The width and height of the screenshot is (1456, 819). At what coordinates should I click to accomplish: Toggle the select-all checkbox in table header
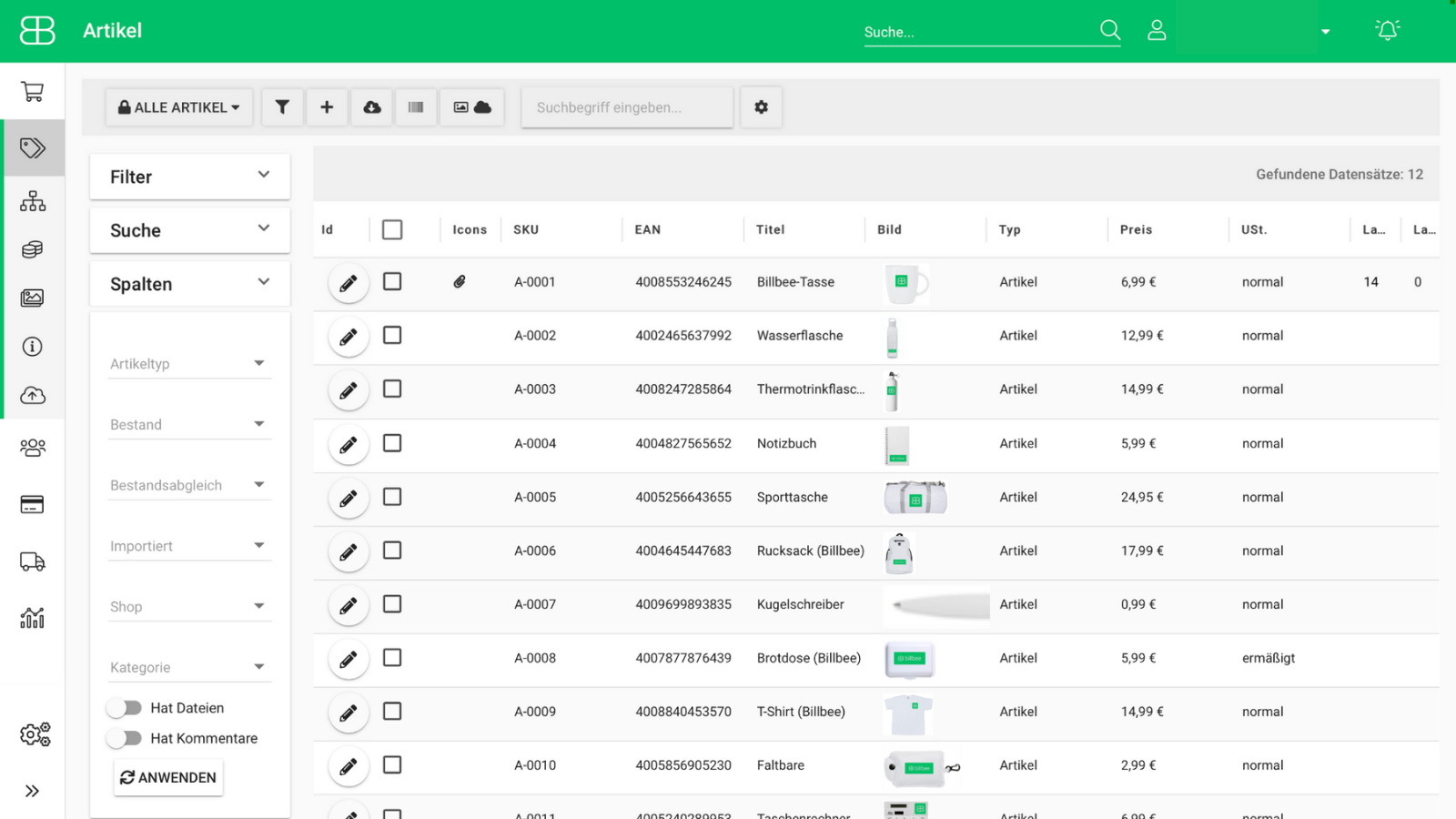[x=392, y=229]
